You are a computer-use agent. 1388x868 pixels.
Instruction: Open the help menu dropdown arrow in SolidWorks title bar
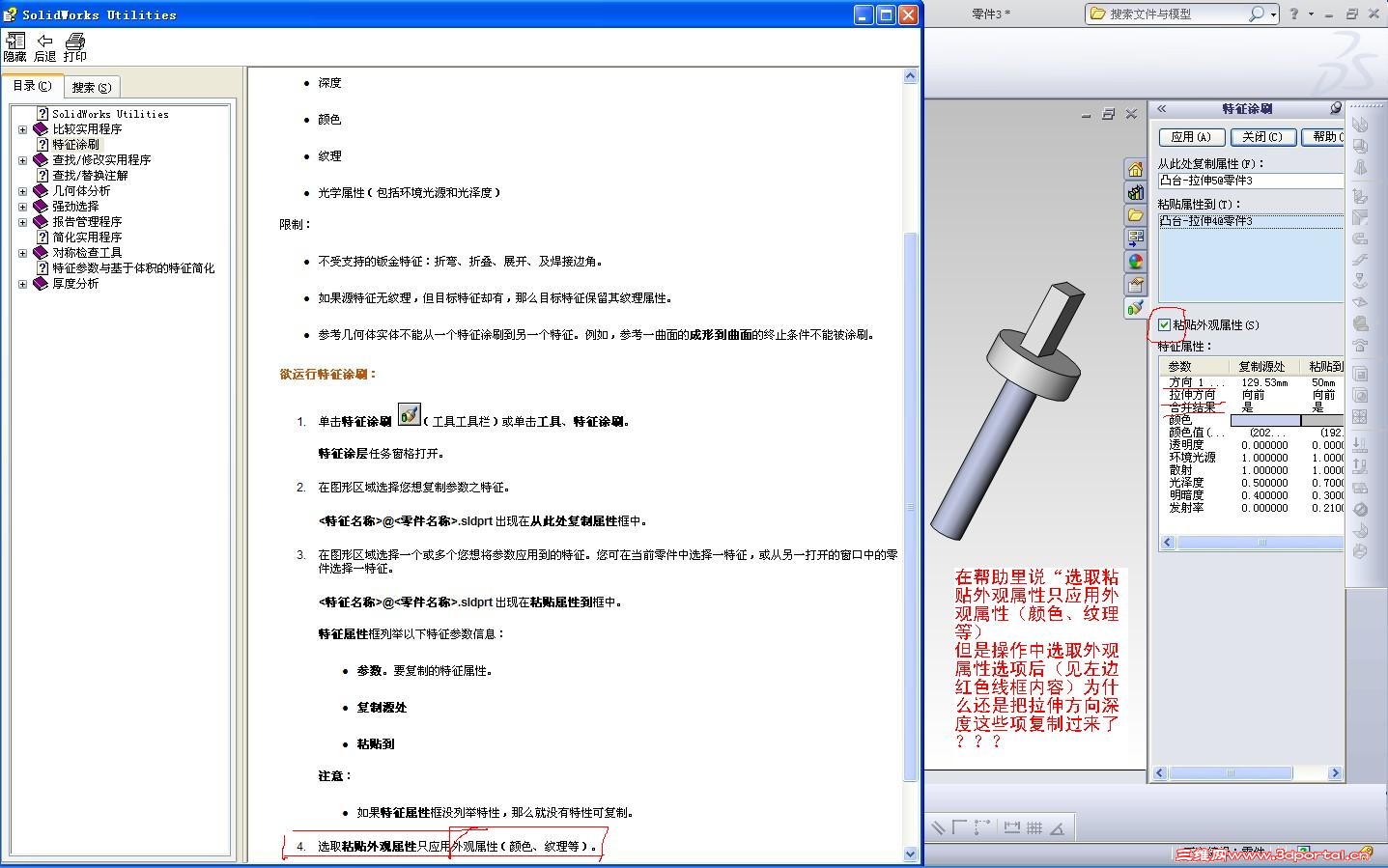coord(1311,14)
